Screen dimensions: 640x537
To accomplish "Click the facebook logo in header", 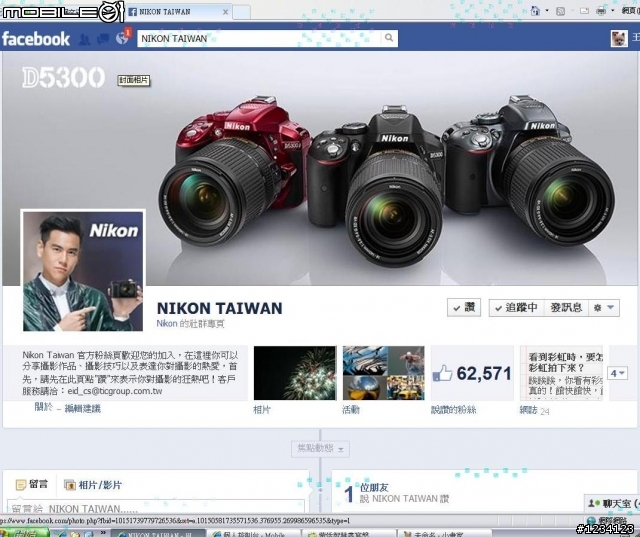I will (36, 39).
